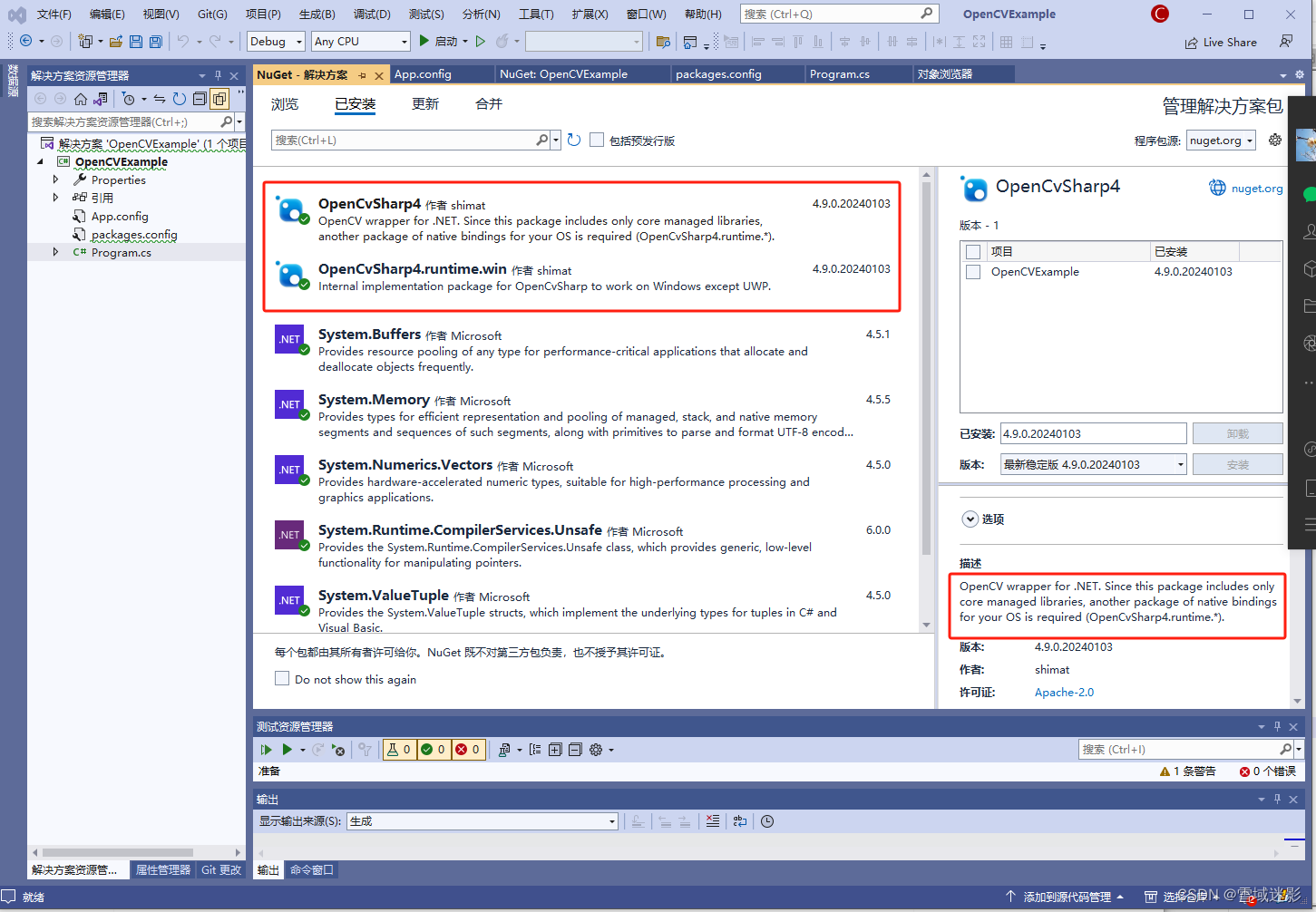Run All Tests in Test Explorer
This screenshot has height=912, width=1316.
266,750
